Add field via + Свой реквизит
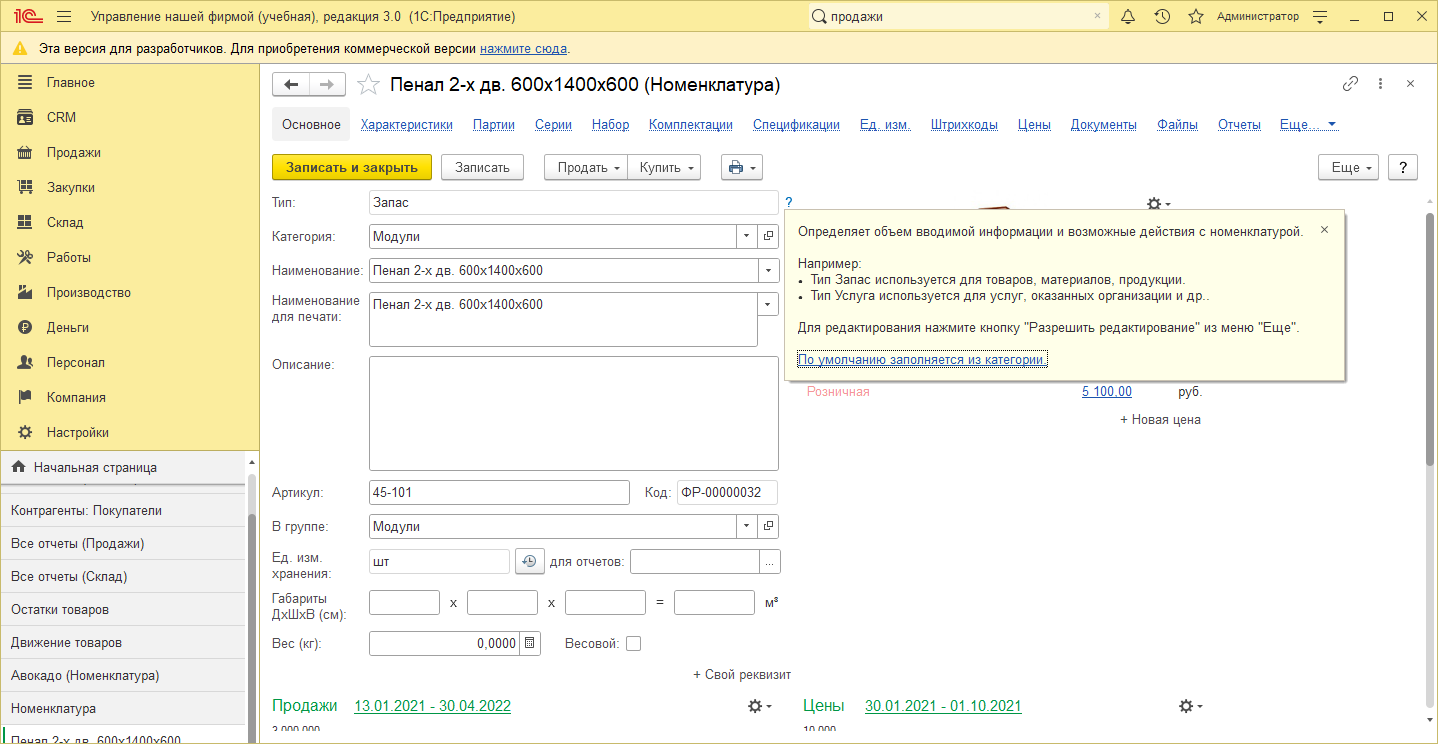 coord(742,675)
